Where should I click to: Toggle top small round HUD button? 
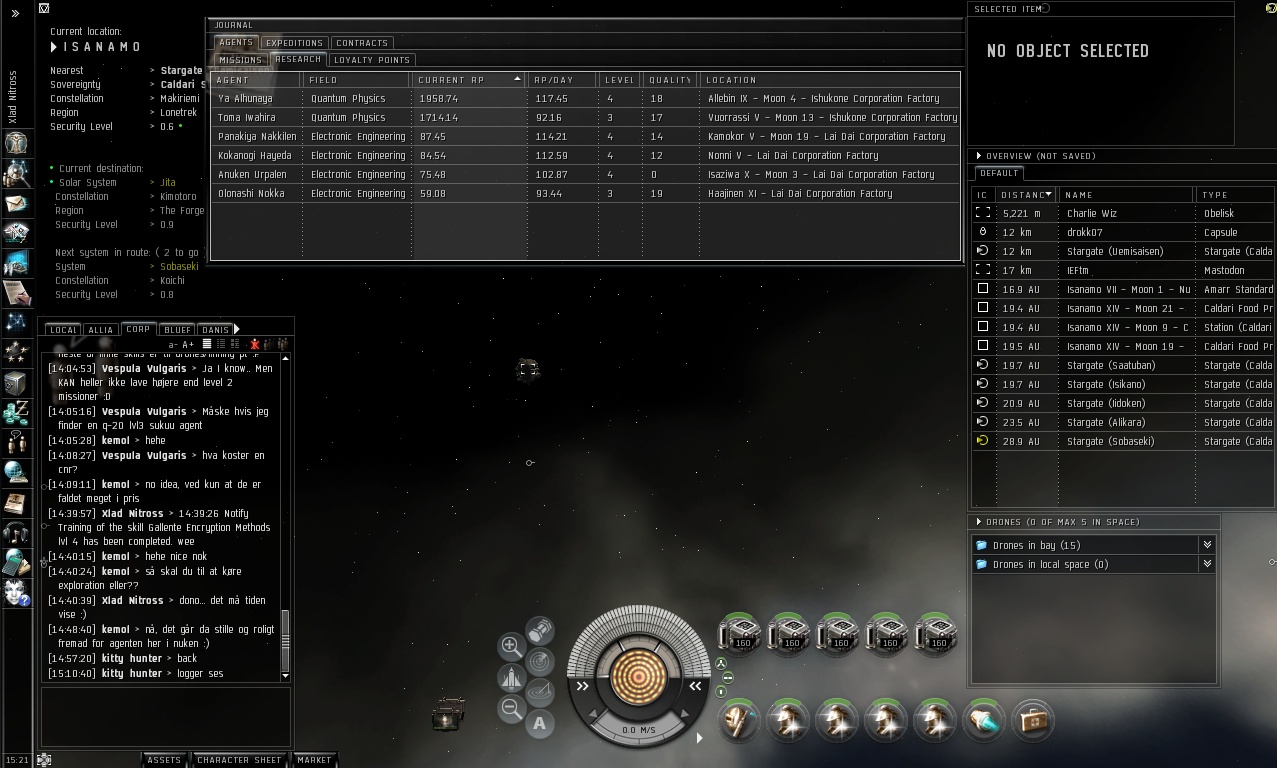720,663
